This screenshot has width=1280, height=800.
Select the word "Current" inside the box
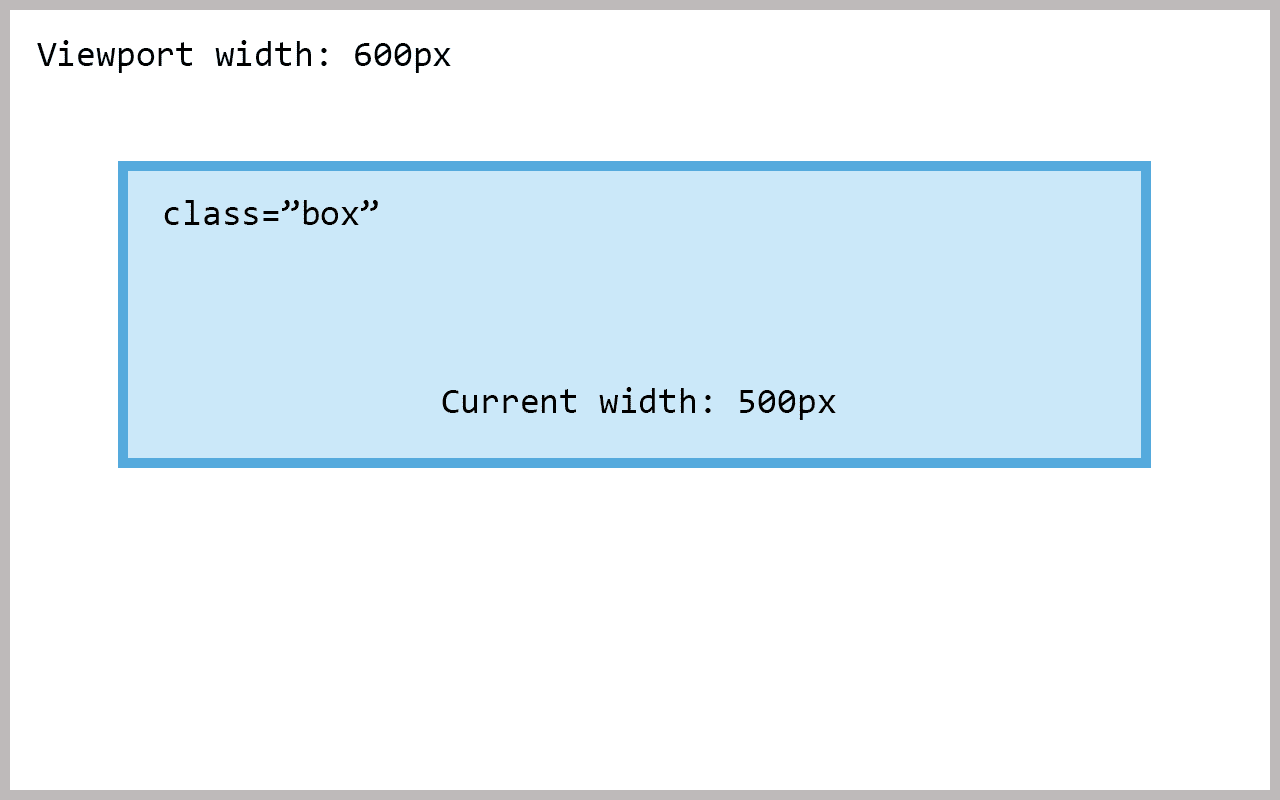tap(509, 402)
